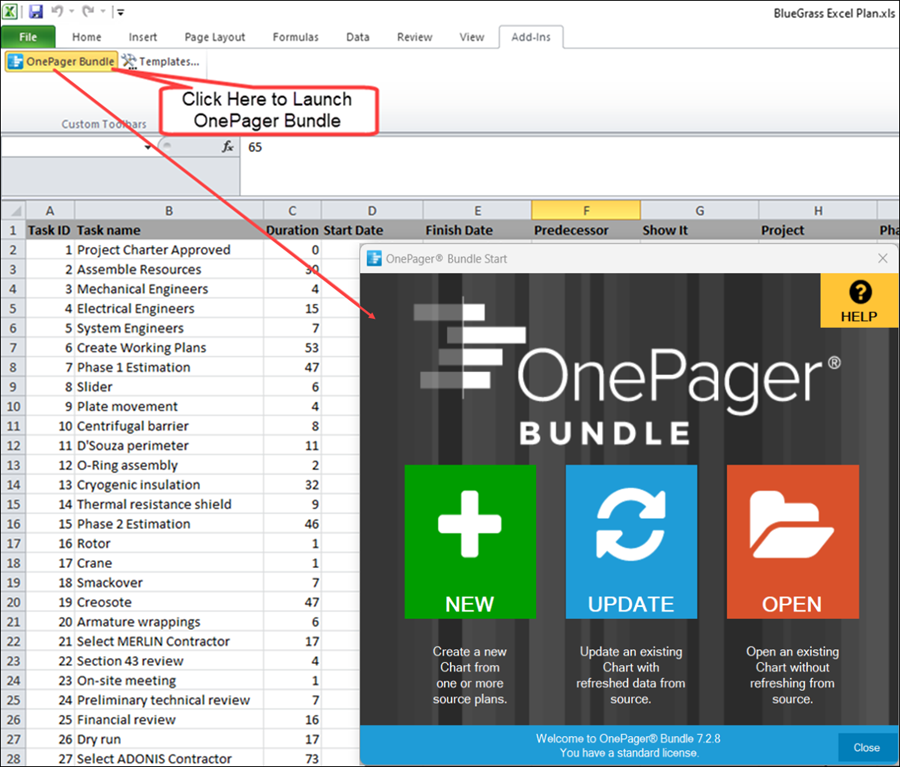
Task: Click the Excel application icon in the title bar
Action: tap(12, 10)
